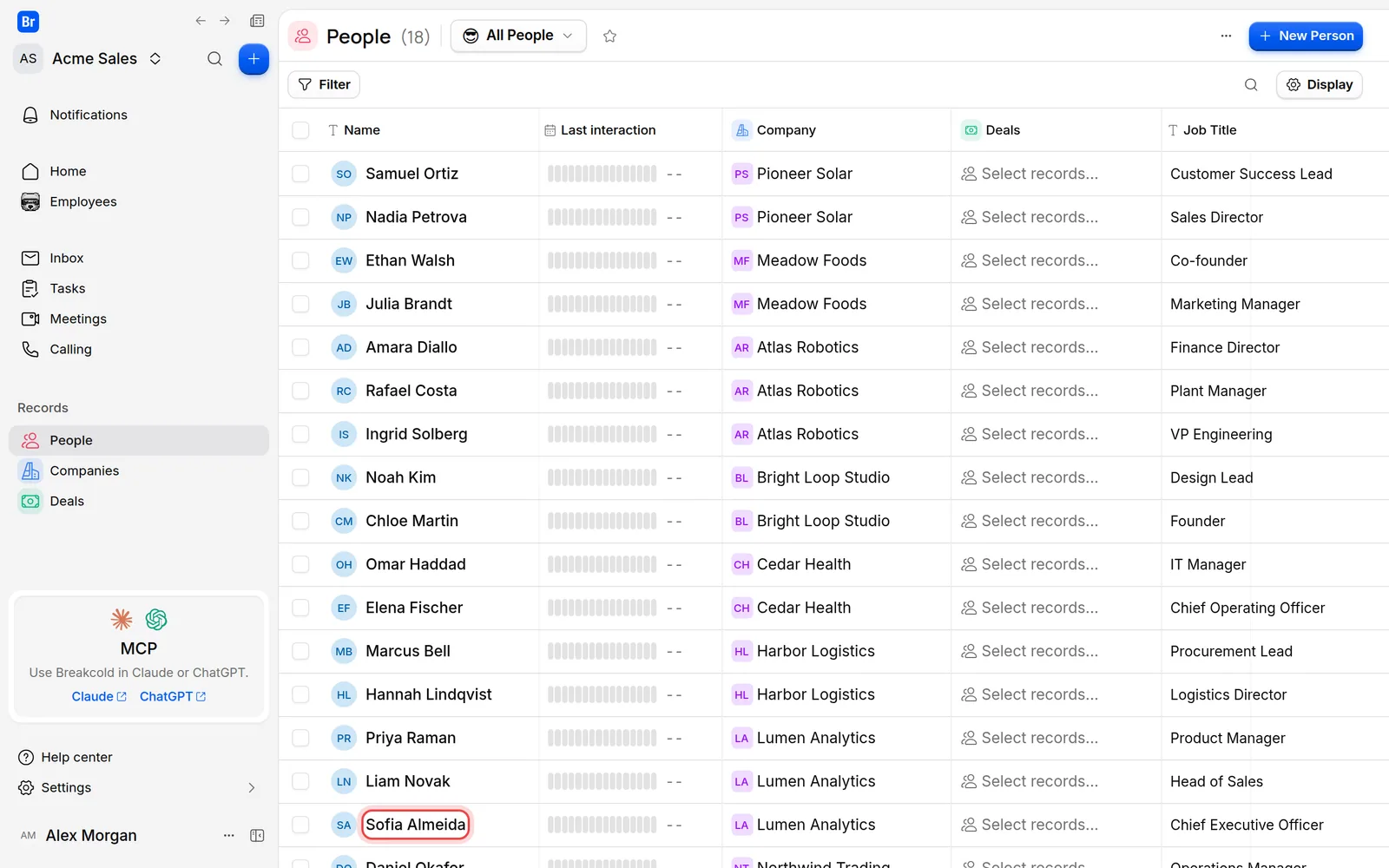Open the Claude MCP link

(99, 696)
